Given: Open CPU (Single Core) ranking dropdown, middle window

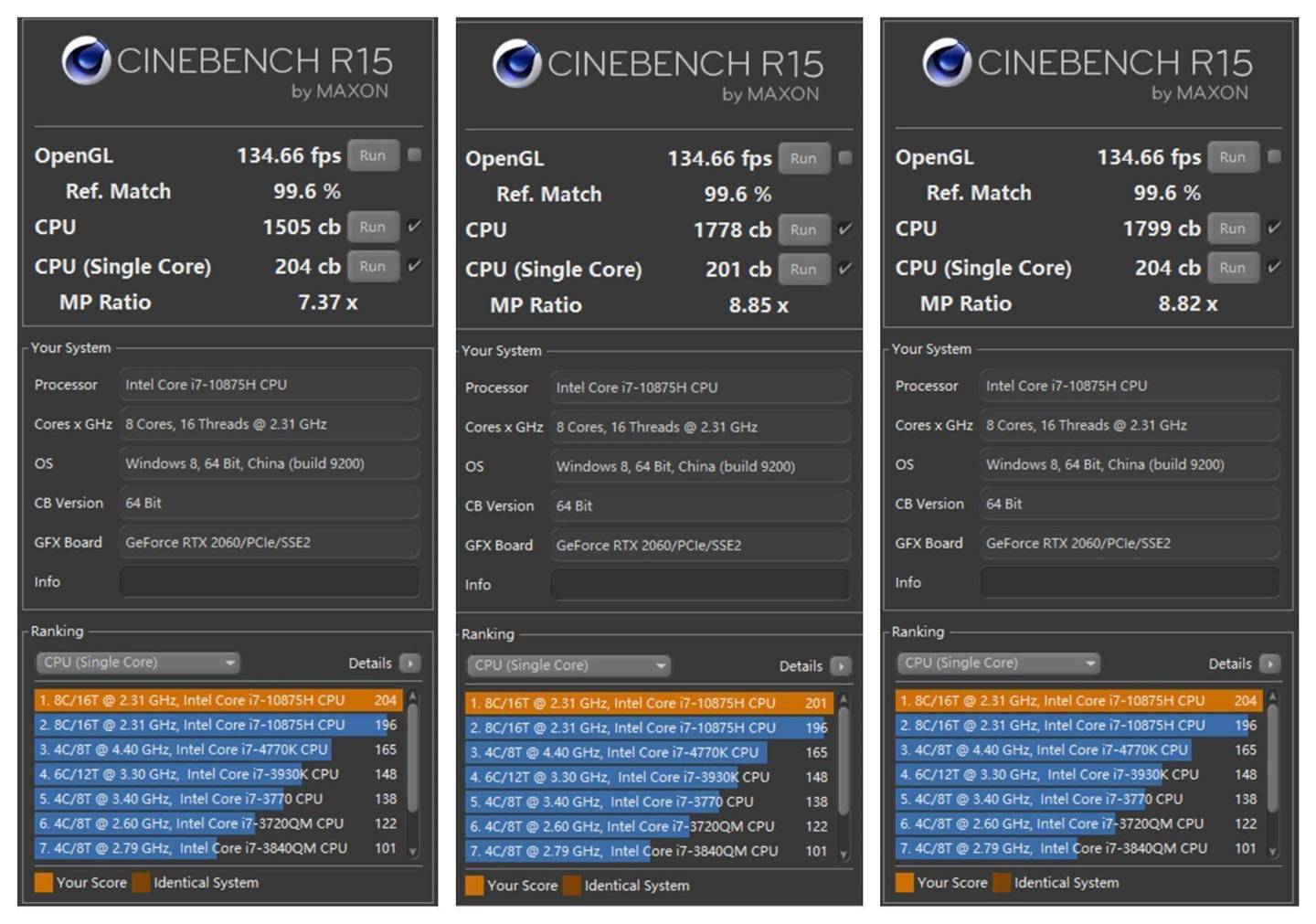Looking at the screenshot, I should [568, 665].
